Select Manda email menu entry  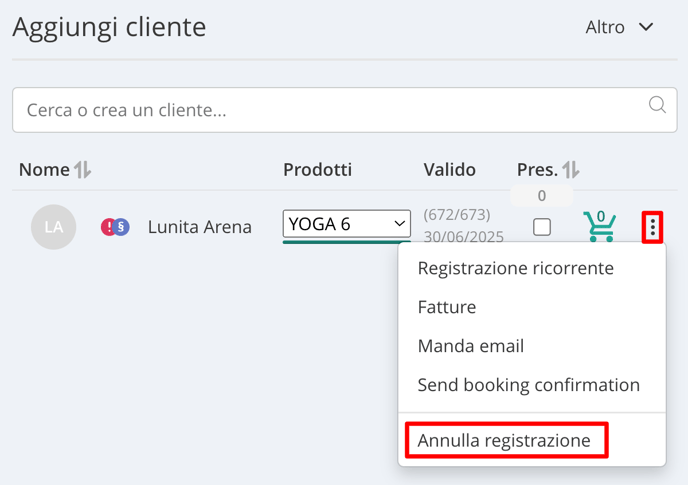(471, 346)
